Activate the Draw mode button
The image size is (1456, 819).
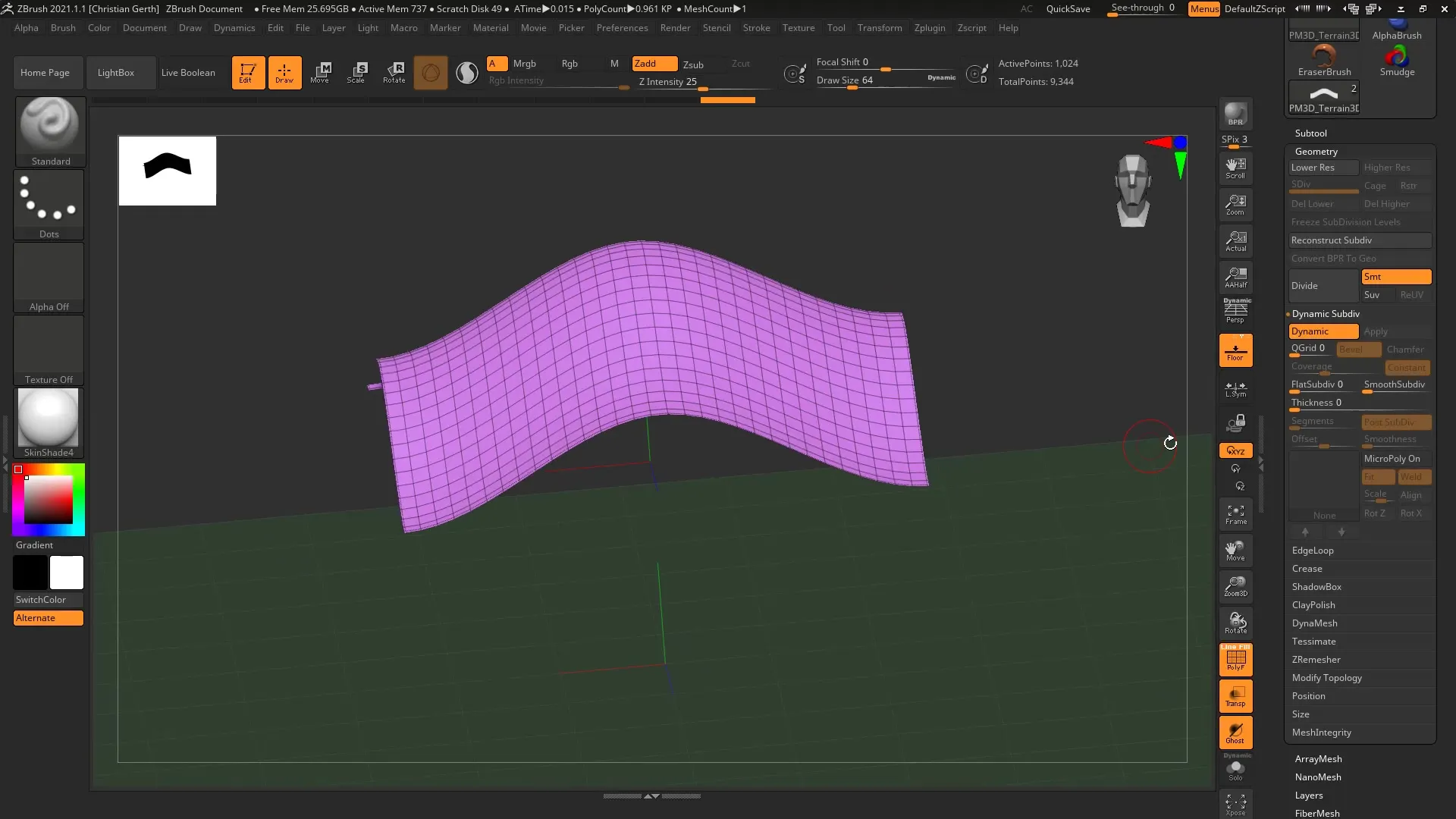click(284, 73)
